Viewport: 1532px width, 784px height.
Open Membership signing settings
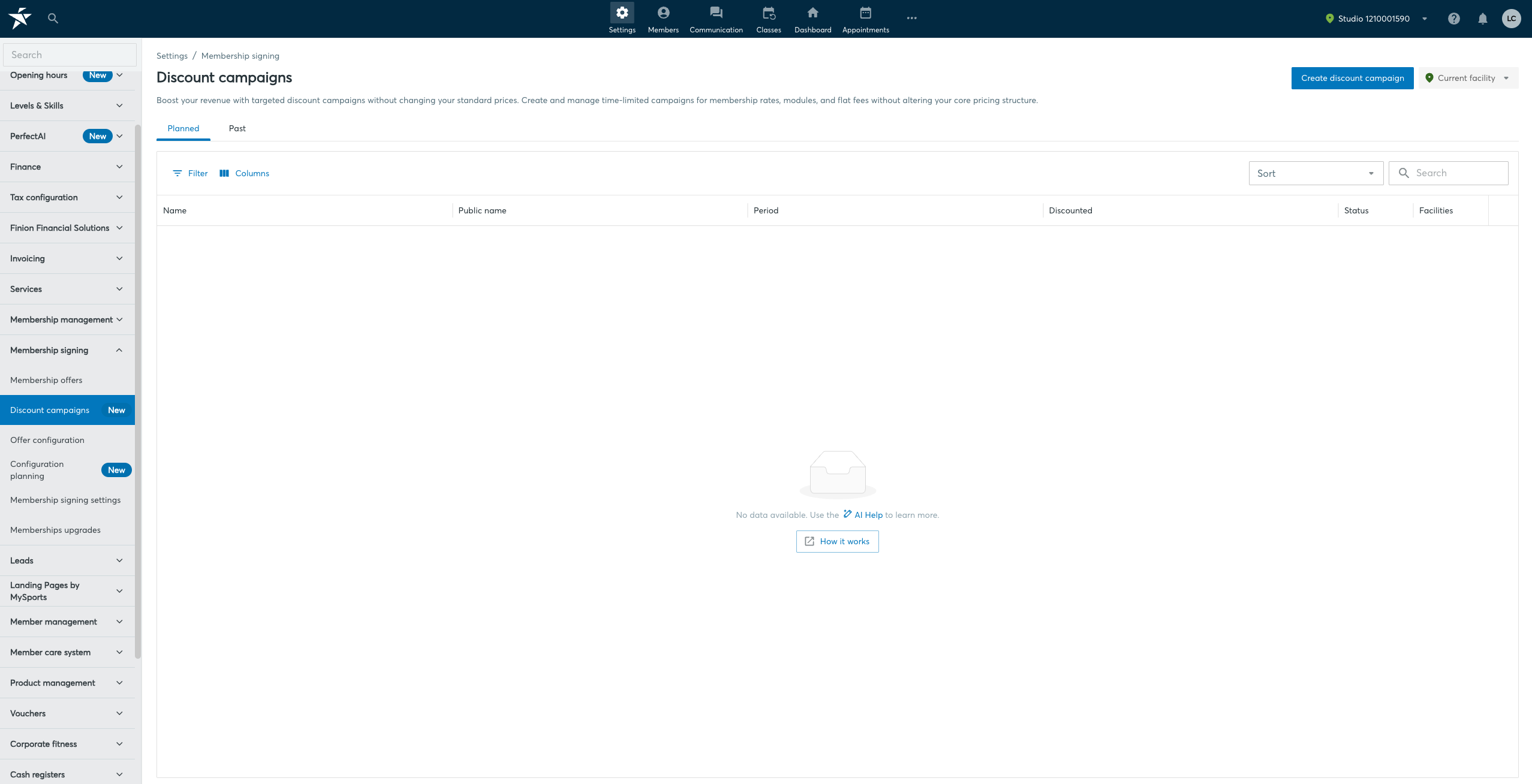point(67,500)
